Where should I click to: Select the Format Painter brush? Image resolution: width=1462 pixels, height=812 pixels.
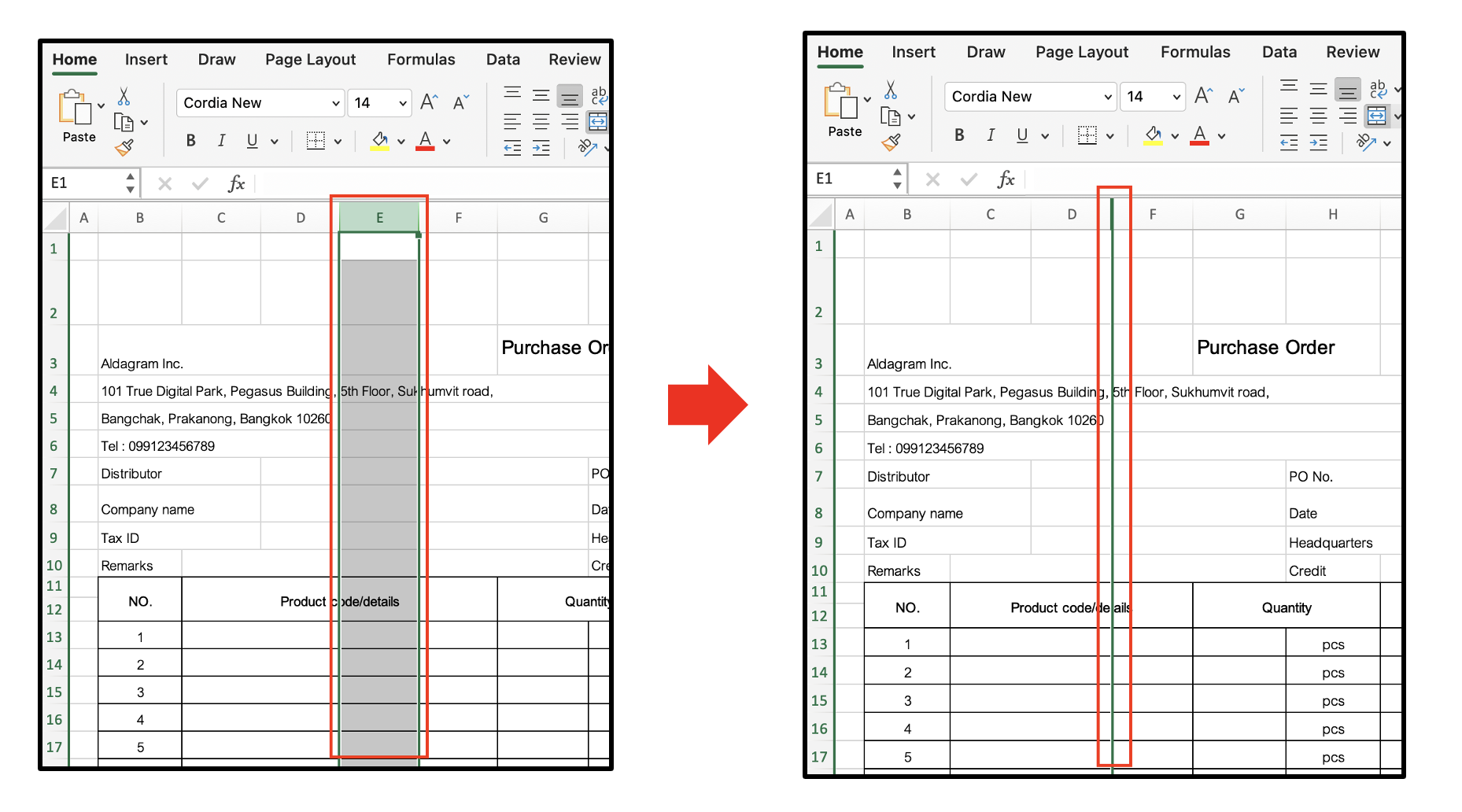[x=124, y=148]
